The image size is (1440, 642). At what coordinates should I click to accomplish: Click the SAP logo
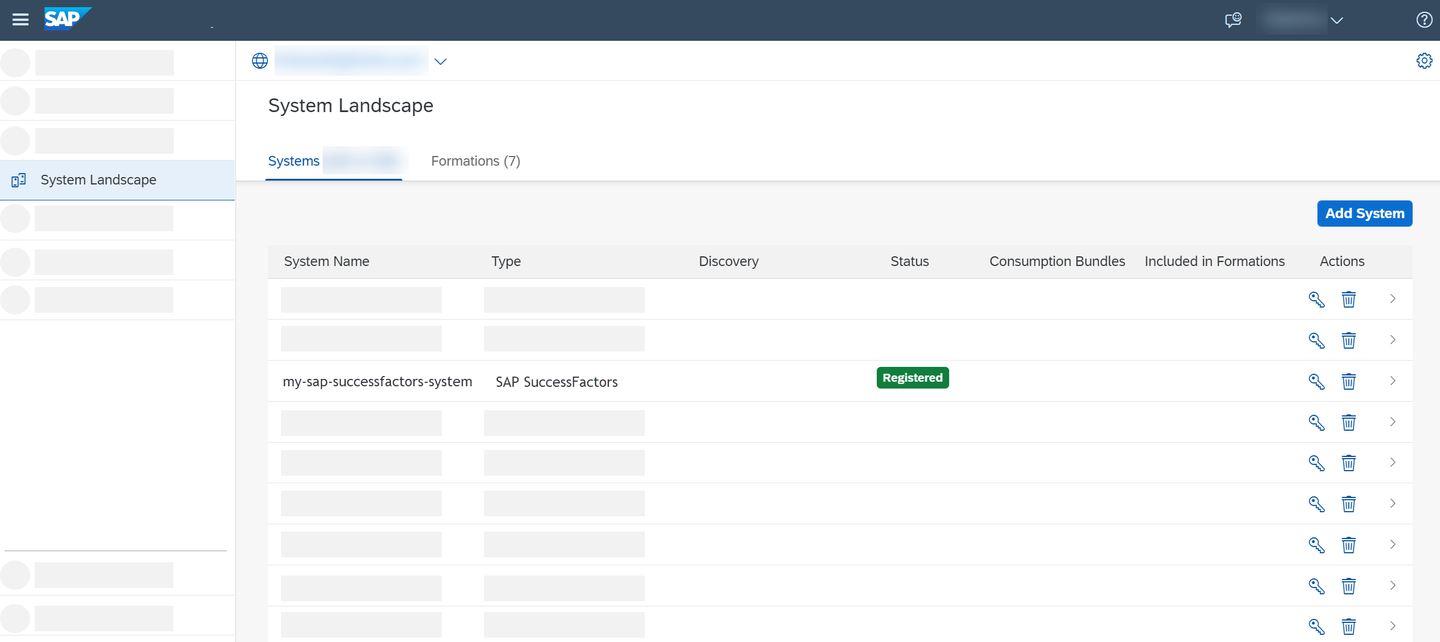68,19
